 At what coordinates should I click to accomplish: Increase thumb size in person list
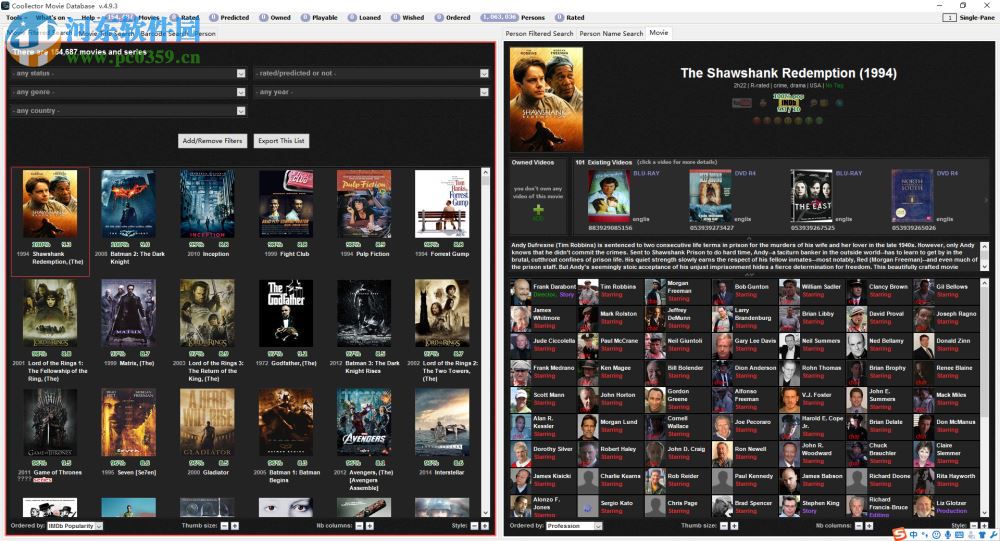click(734, 526)
